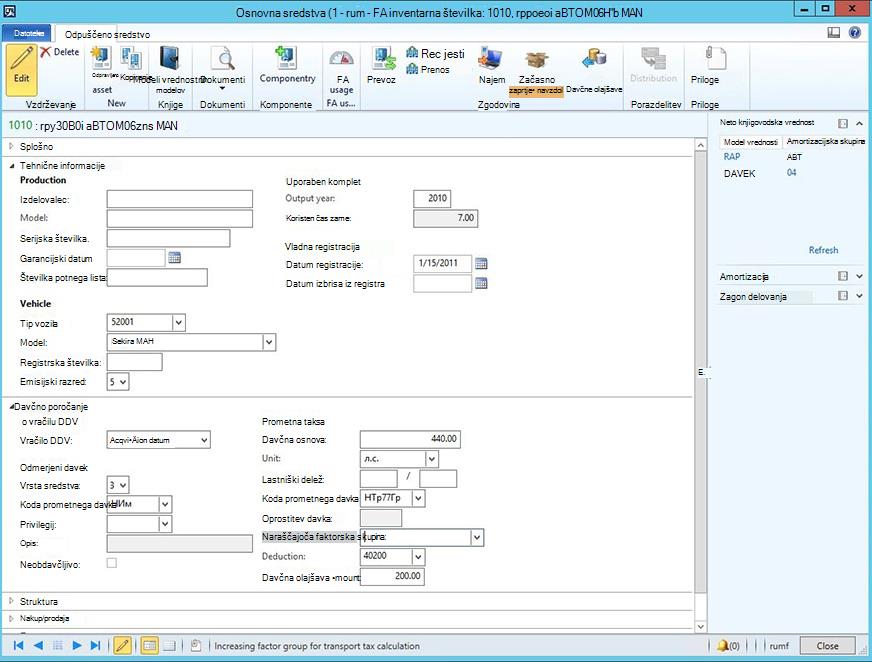Viewport: 872px width, 662px height.
Task: Click the Close button
Action: [x=828, y=646]
